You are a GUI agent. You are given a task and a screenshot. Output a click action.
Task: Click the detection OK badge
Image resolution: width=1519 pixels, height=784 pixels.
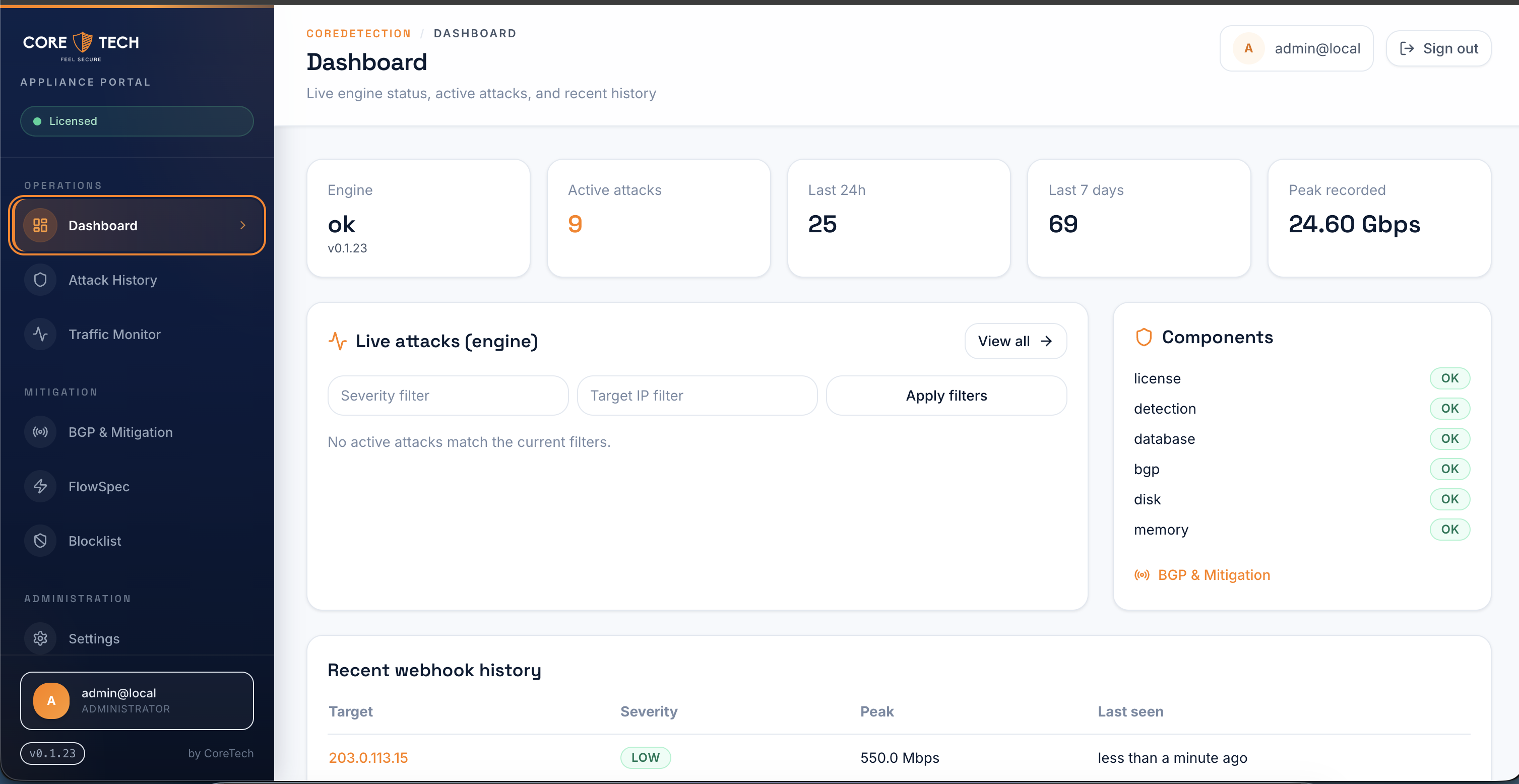tap(1449, 409)
